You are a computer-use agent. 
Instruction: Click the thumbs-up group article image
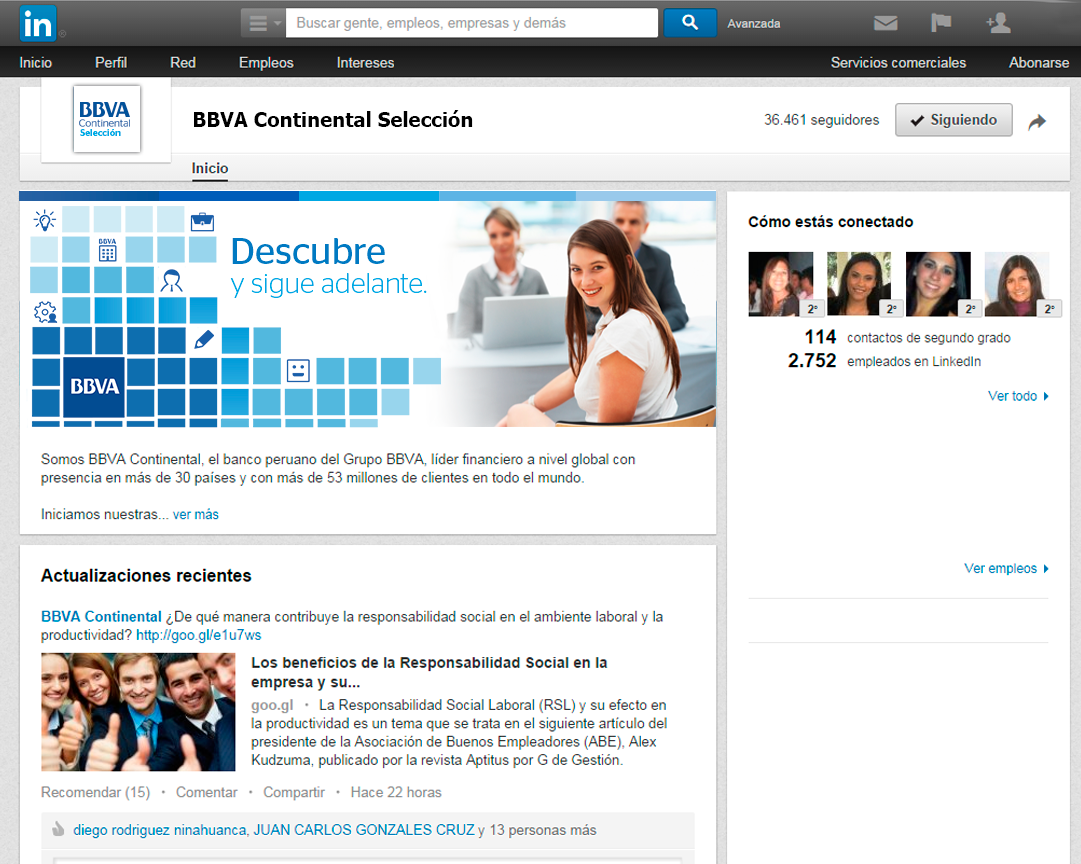pyautogui.click(x=138, y=712)
